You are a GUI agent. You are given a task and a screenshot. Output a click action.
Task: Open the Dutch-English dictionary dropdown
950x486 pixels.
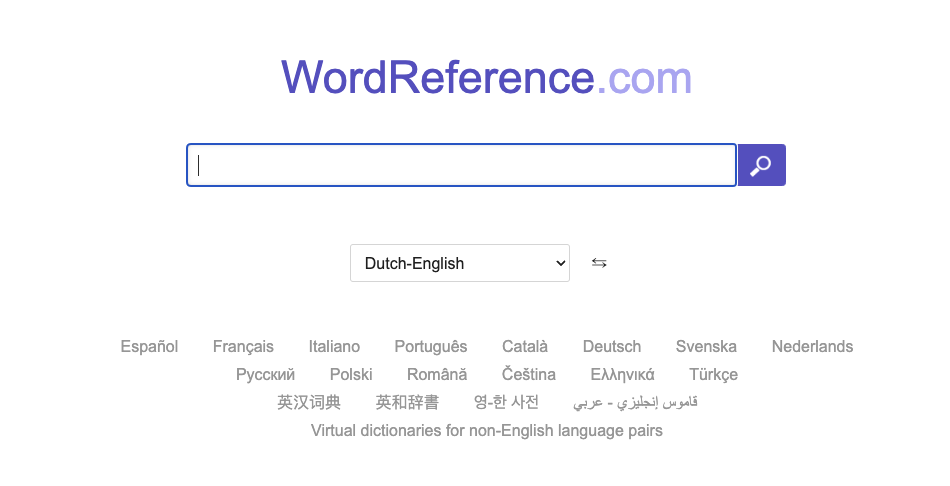460,263
